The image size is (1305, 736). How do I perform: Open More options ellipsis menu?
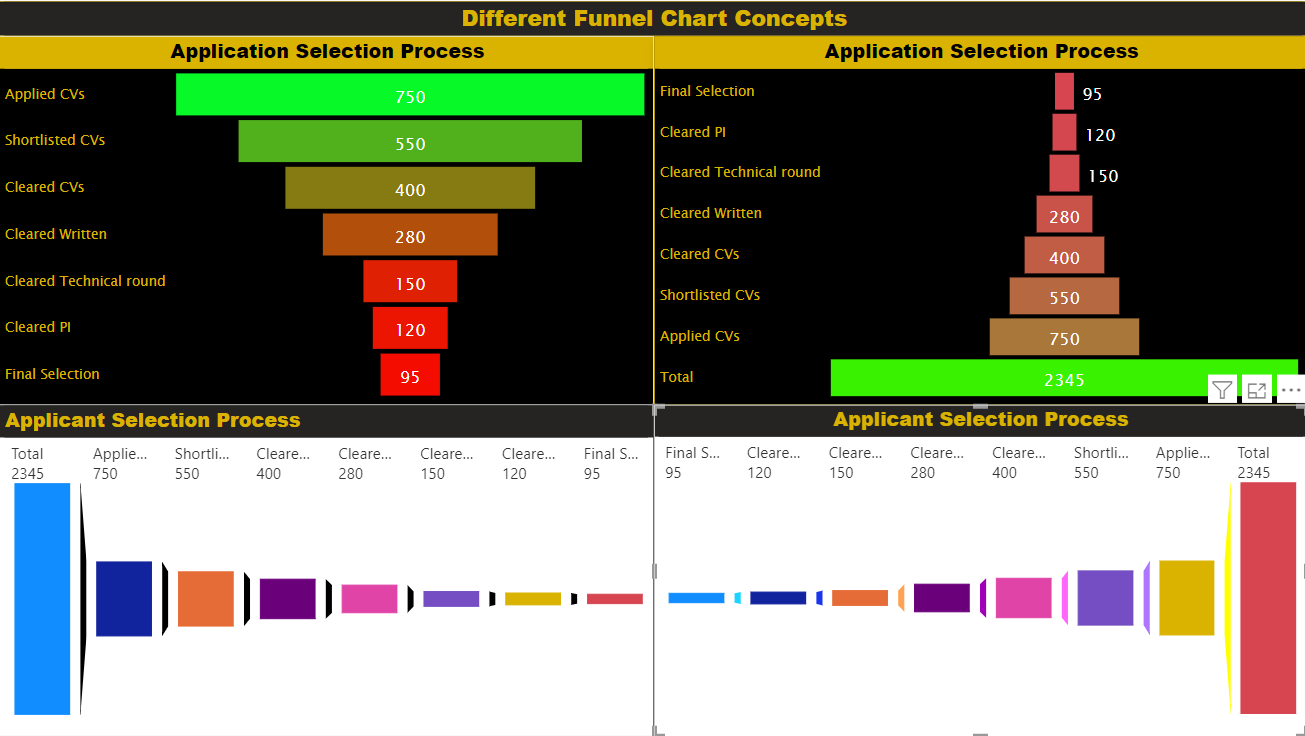[1291, 390]
